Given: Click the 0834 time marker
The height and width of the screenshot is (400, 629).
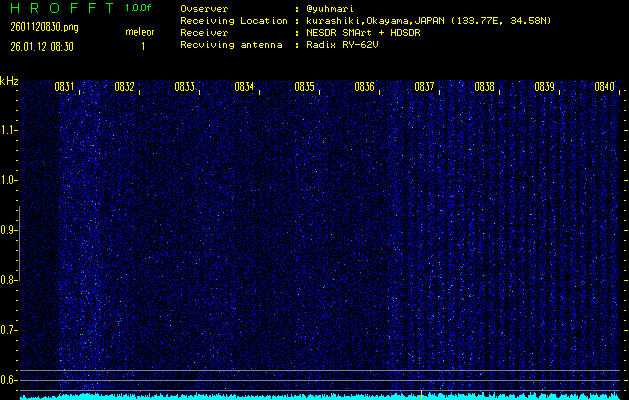Looking at the screenshot, I should pos(244,87).
